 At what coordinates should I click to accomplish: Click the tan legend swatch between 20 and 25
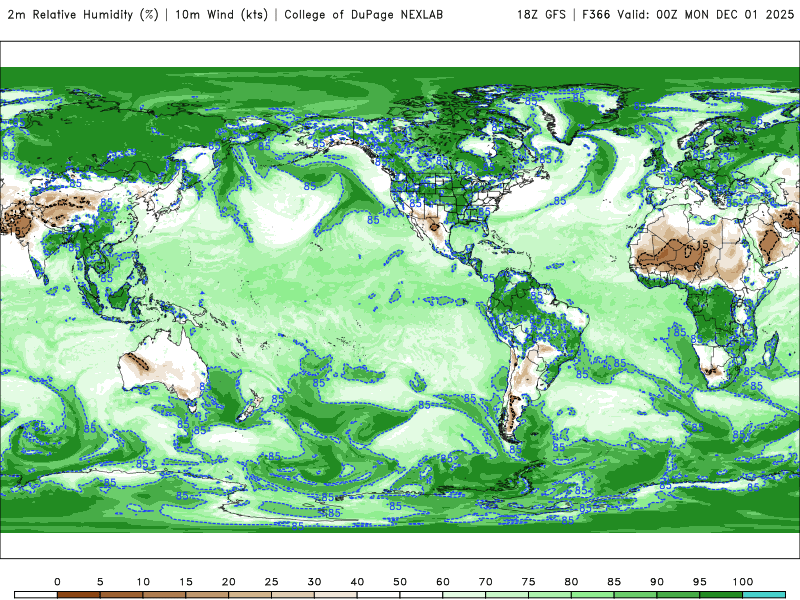[x=250, y=595]
